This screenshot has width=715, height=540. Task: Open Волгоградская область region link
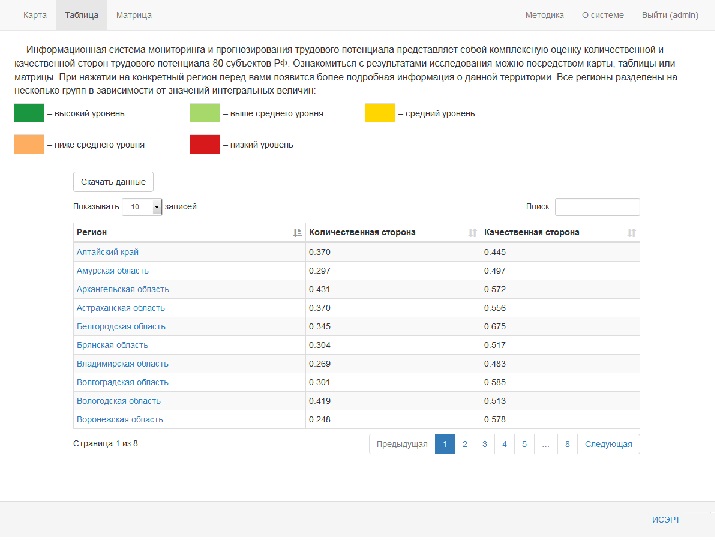click(x=122, y=382)
